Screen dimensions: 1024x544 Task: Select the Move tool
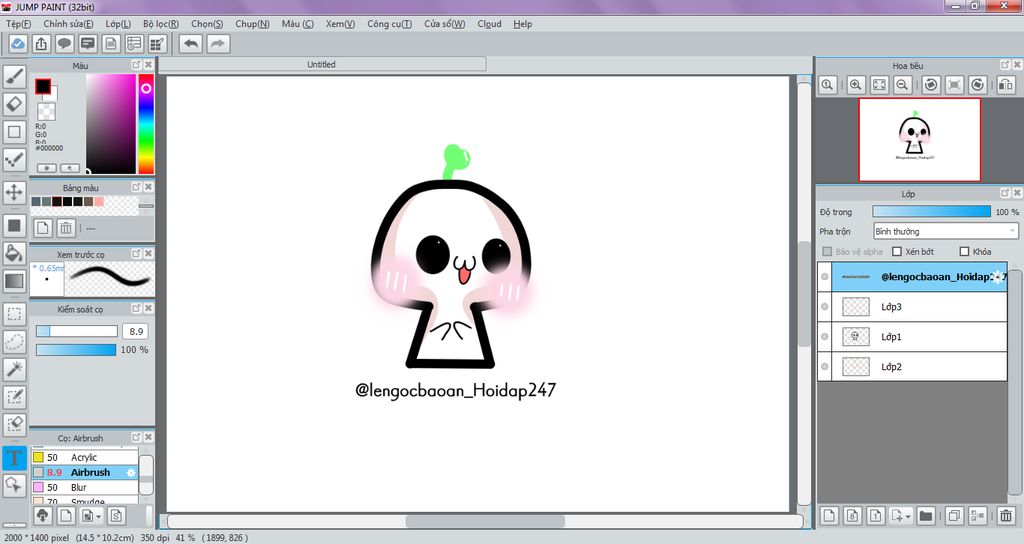point(14,193)
